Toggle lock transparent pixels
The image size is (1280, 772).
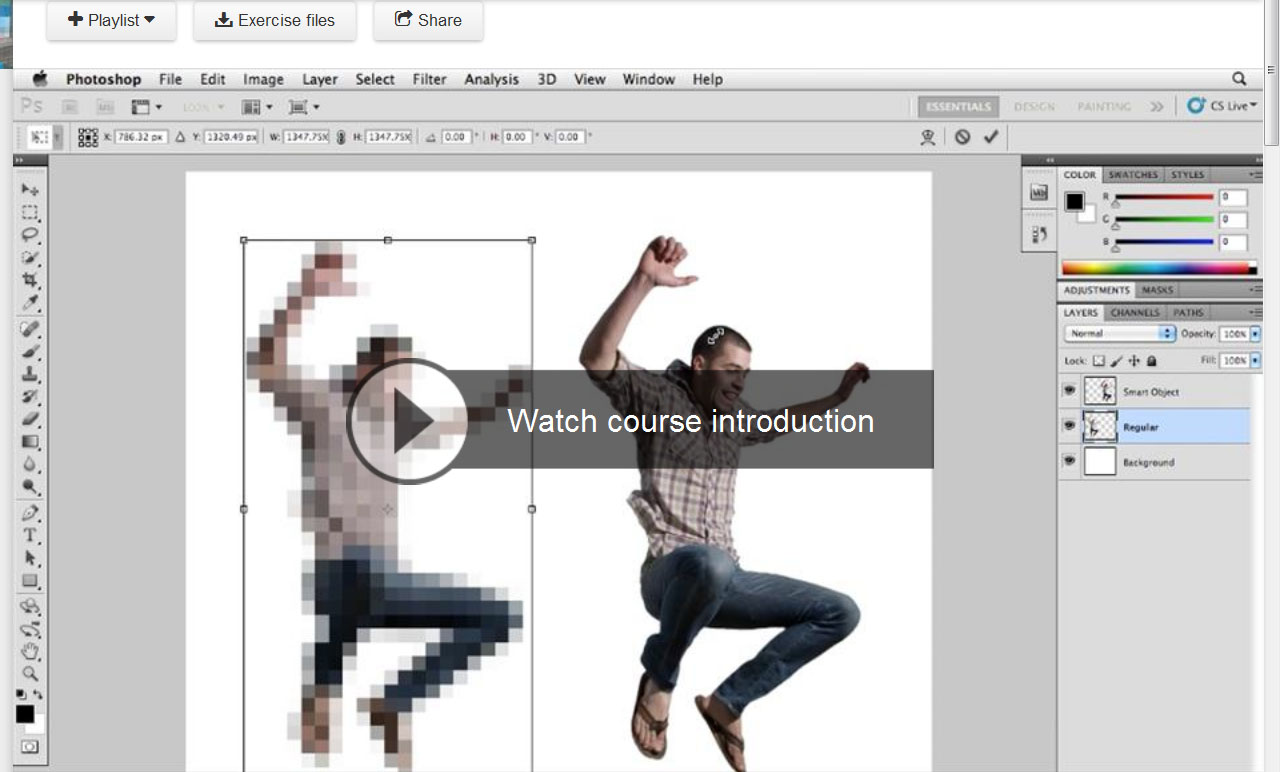pyautogui.click(x=1098, y=360)
